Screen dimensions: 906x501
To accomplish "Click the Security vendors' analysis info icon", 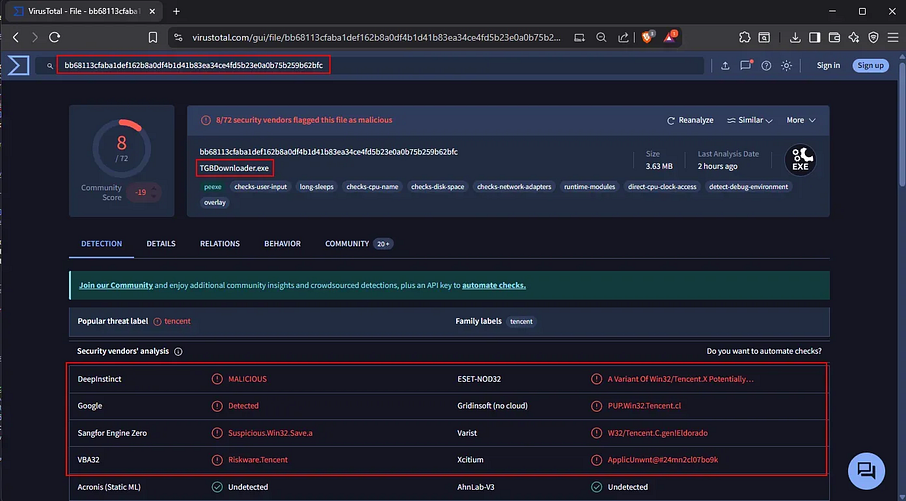I will click(179, 351).
